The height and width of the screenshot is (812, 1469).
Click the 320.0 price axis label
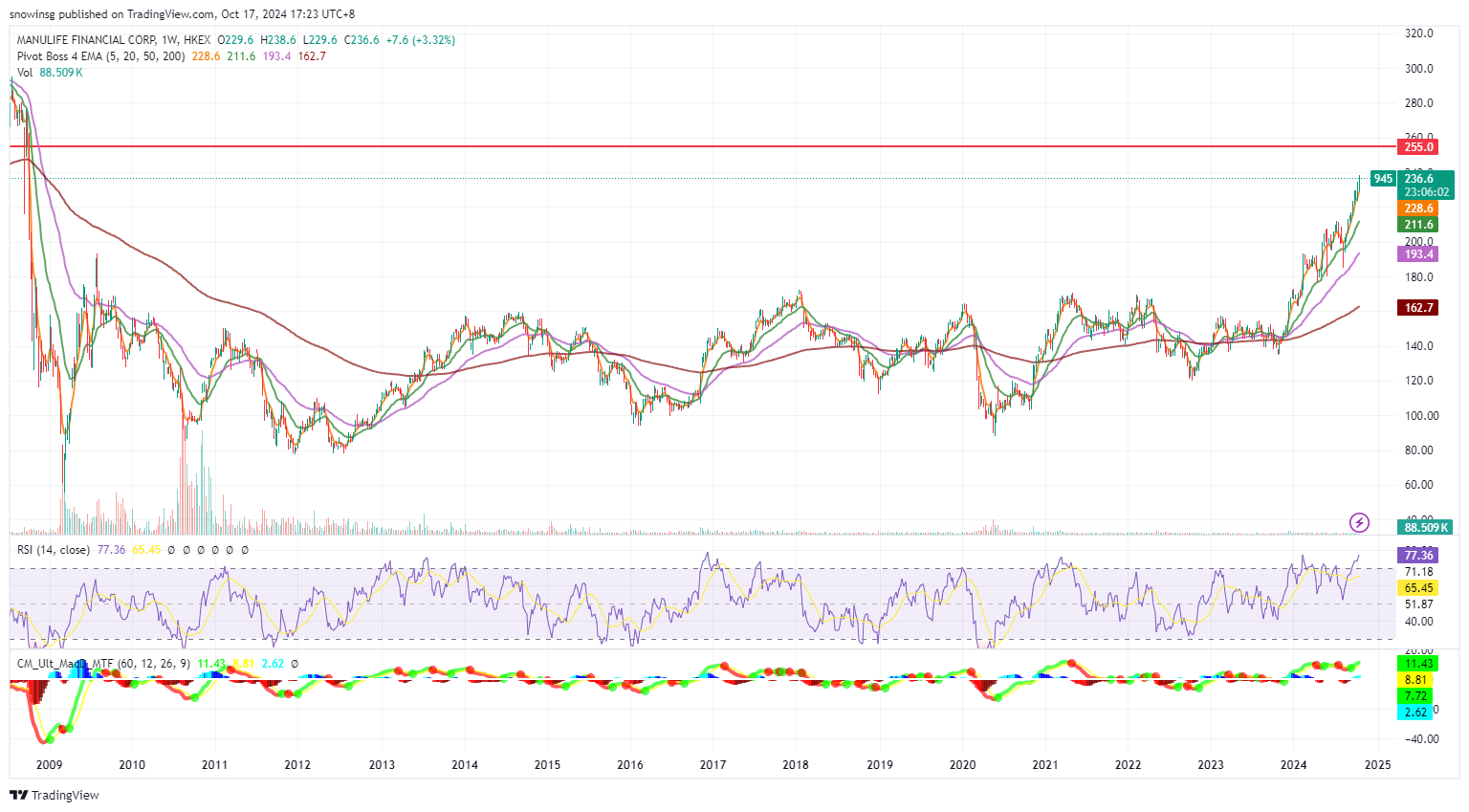pos(1418,33)
